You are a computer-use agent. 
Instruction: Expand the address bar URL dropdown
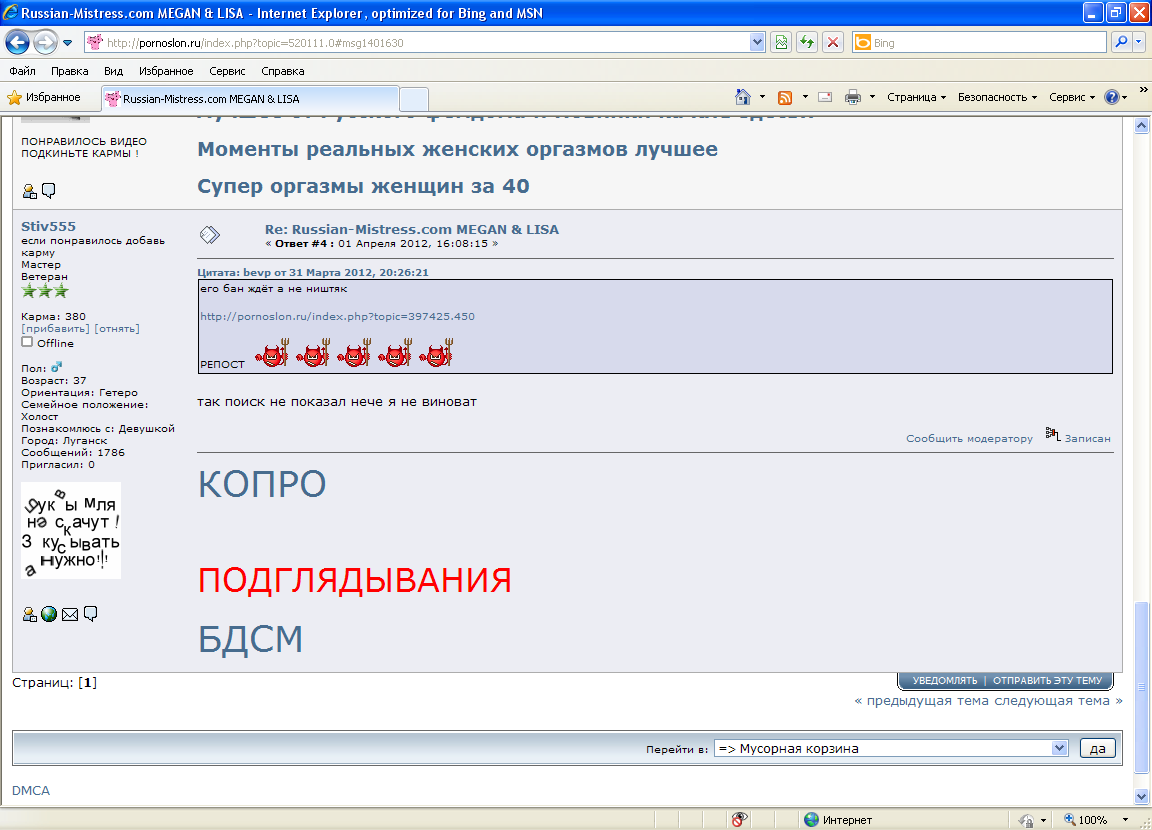click(x=757, y=43)
